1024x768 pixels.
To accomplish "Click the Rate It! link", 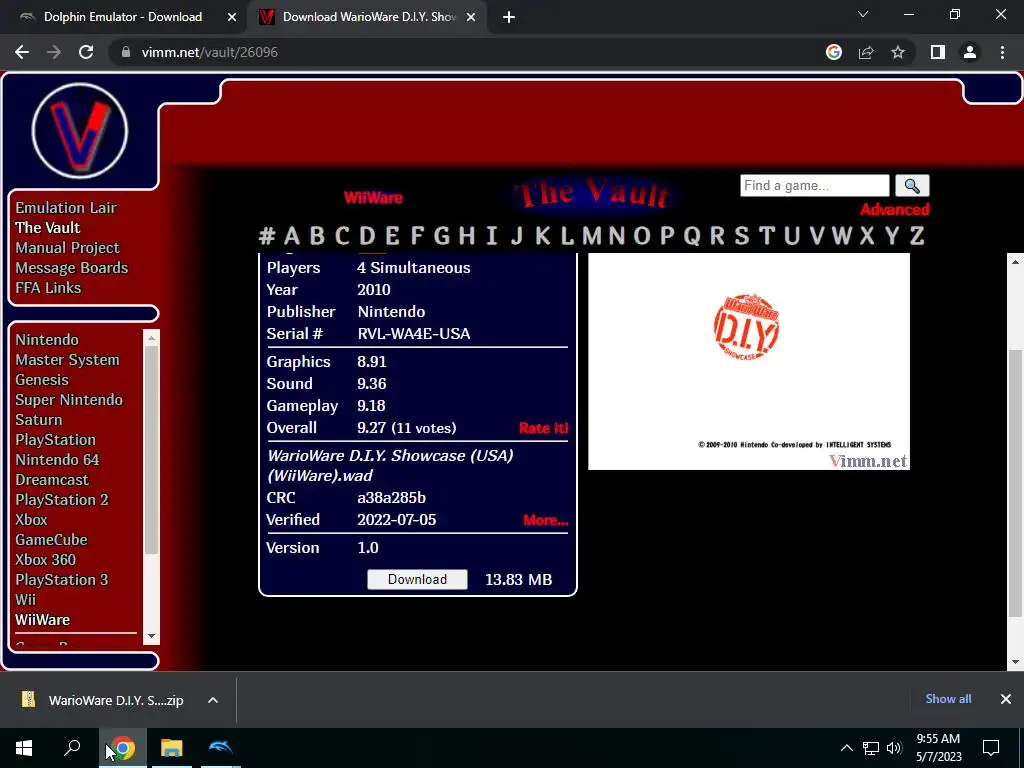I will [x=543, y=428].
